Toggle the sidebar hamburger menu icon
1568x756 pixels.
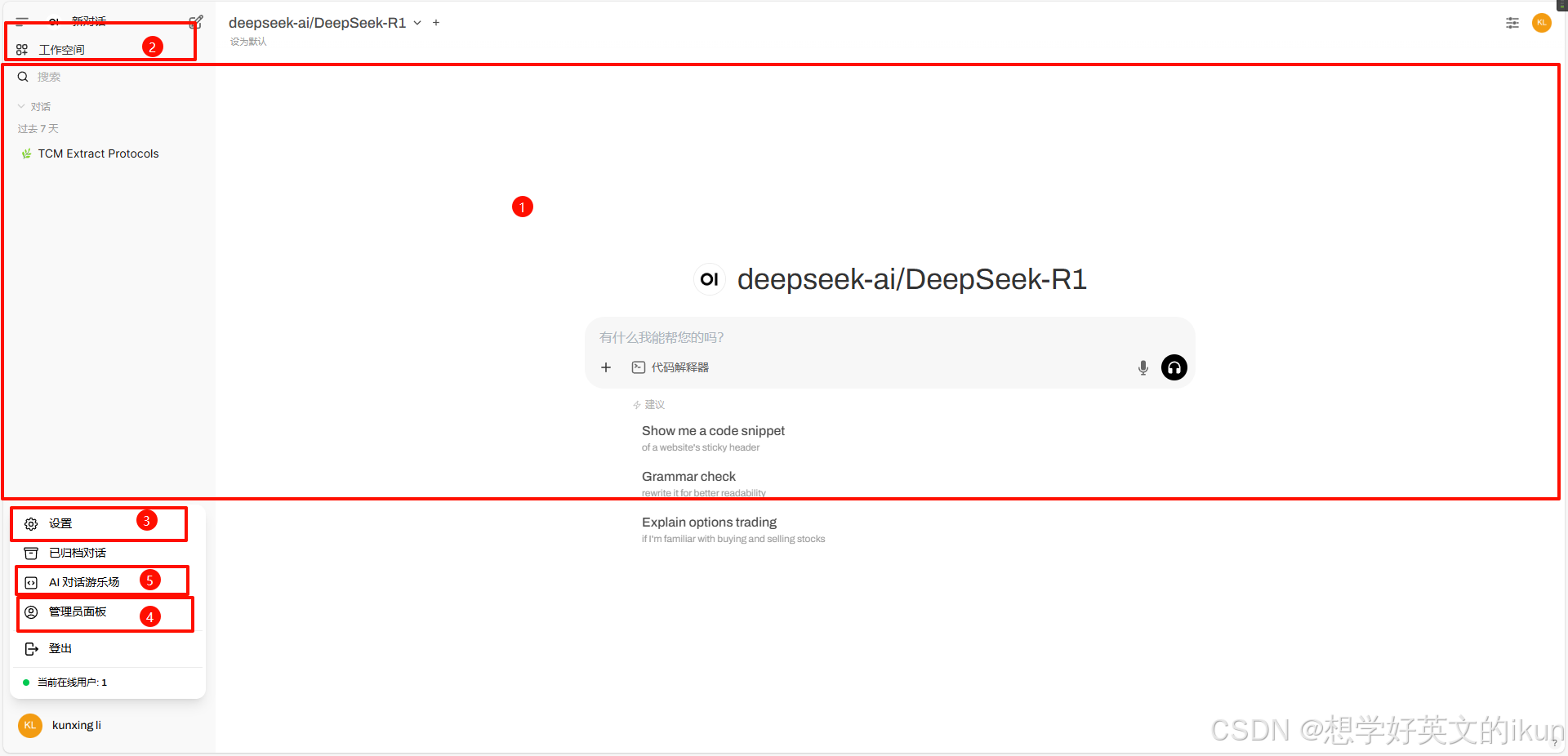[x=22, y=21]
